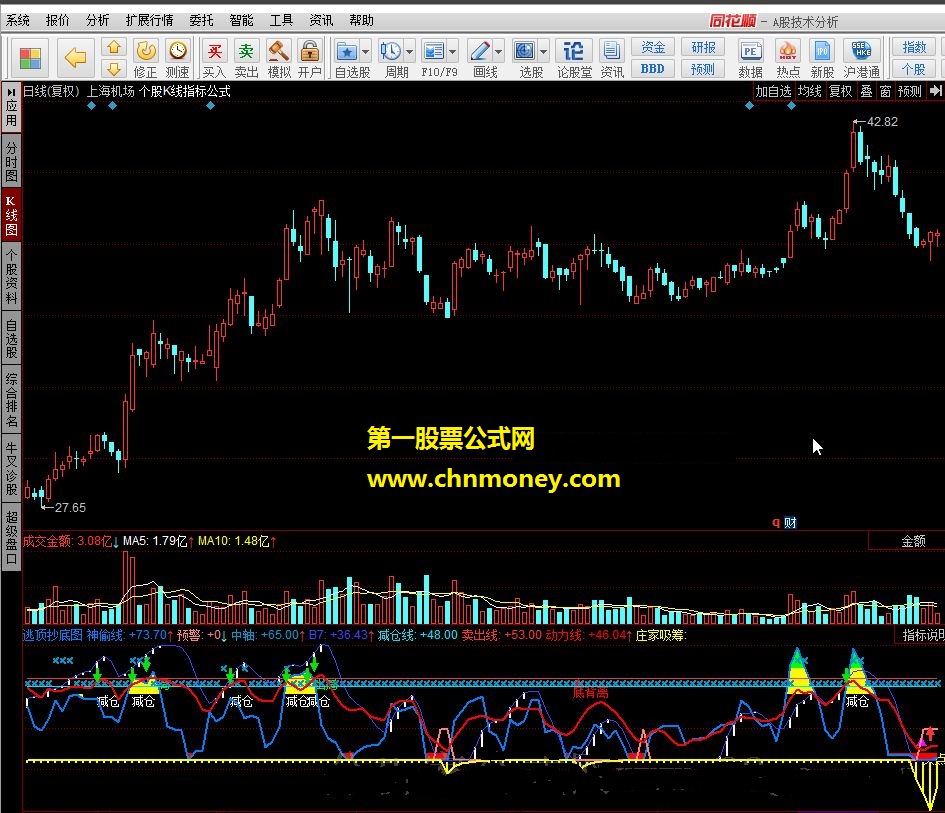This screenshot has width=945, height=813.
Task: Switch to the 综合排名 sidebar tab
Action: [11, 400]
